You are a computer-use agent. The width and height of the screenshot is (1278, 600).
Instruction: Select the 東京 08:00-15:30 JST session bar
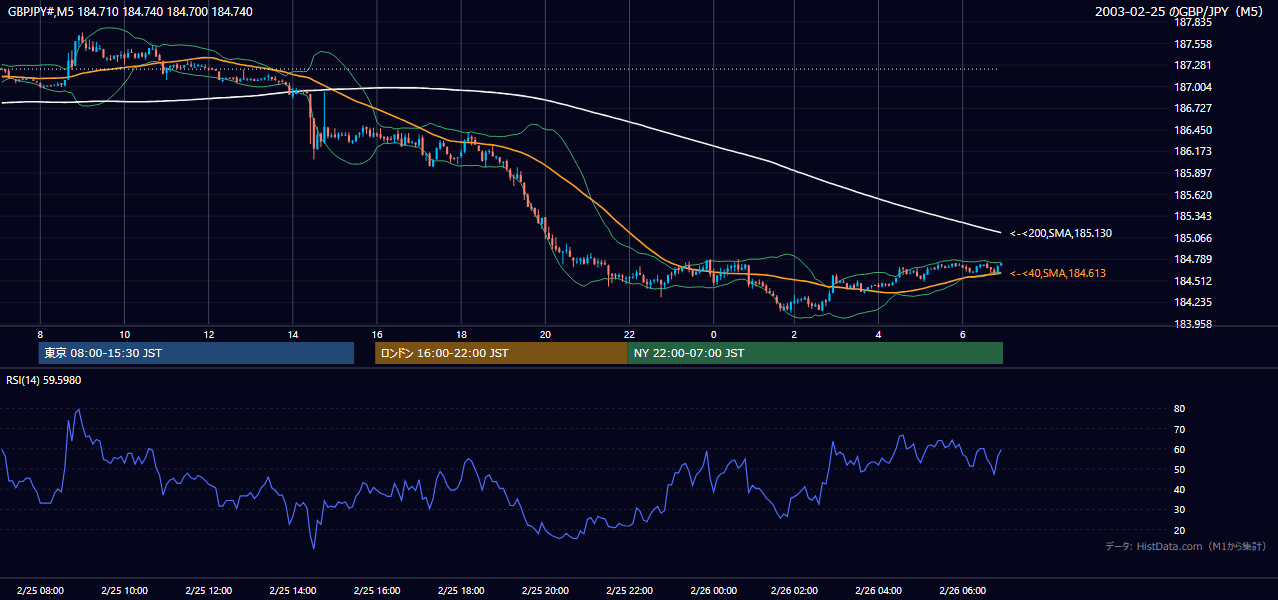196,353
